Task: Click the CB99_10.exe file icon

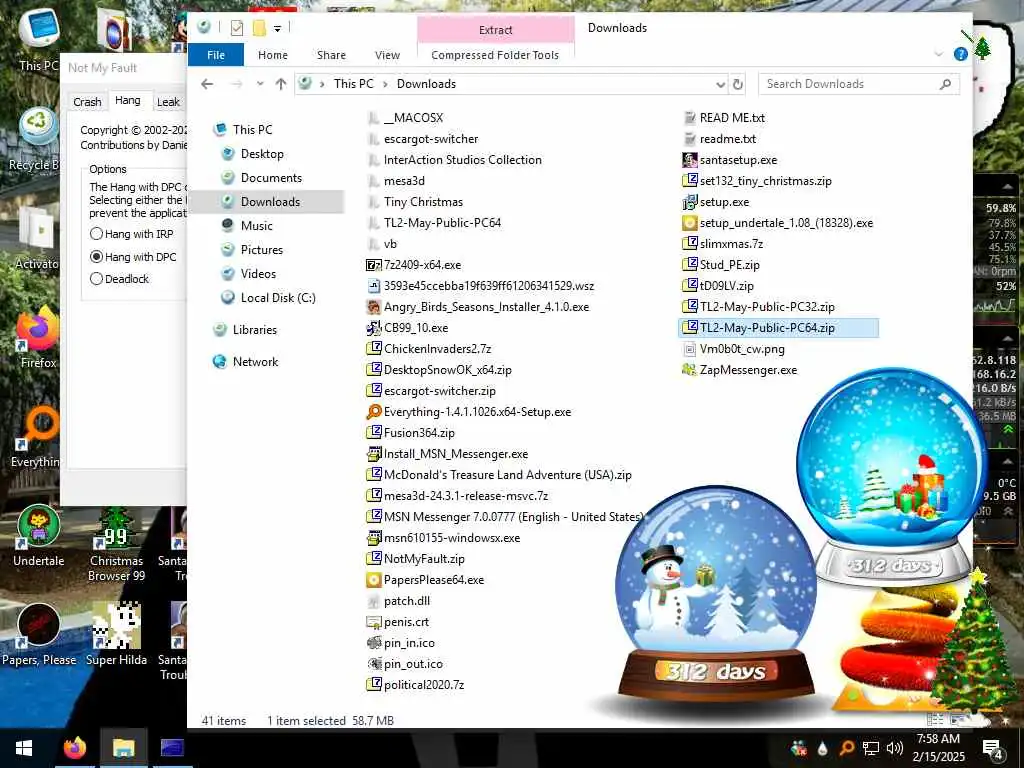Action: pos(374,327)
